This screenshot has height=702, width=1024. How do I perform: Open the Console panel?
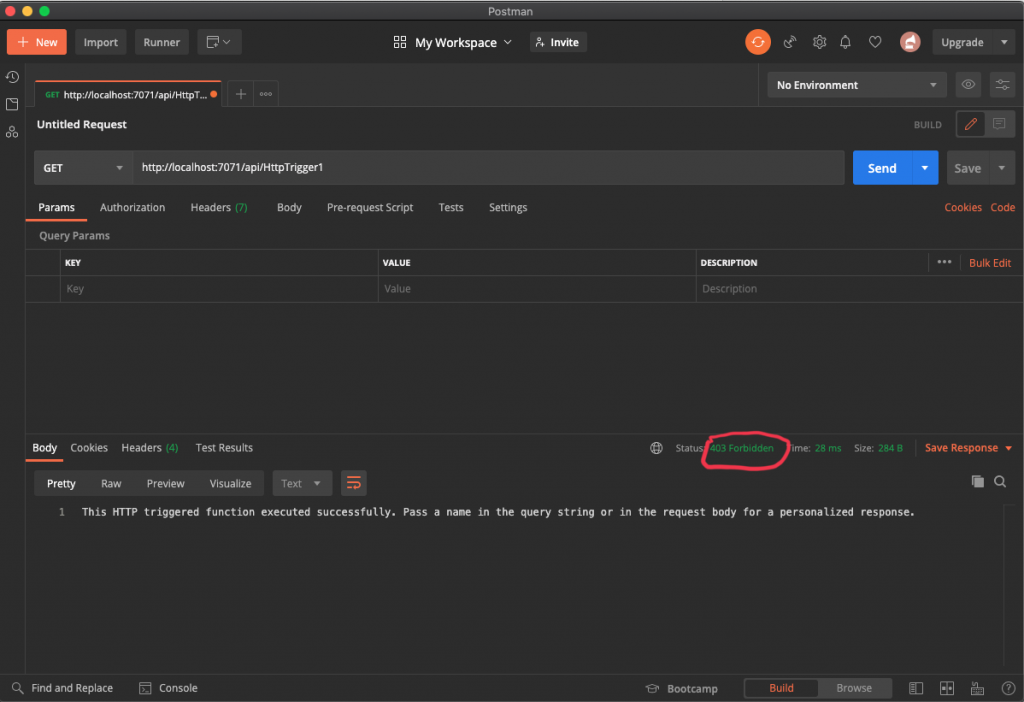point(168,688)
